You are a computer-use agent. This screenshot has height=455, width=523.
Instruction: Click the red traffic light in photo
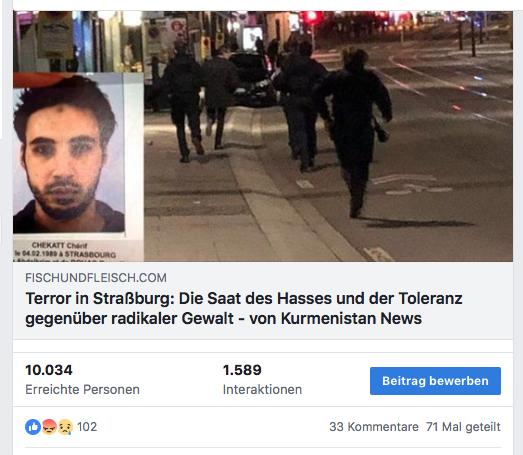(x=312, y=16)
